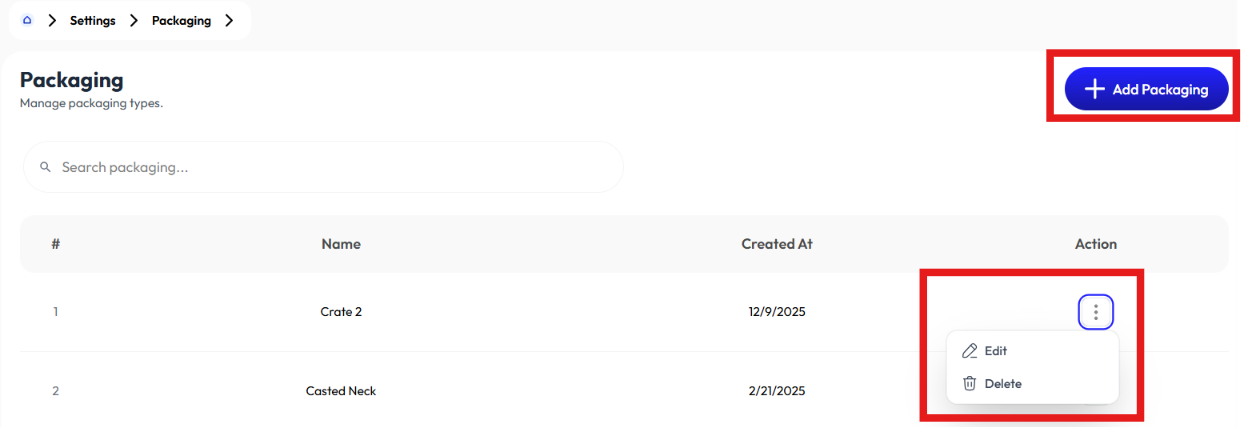Click the plus icon in the Add Packaging button
Screen dimensions: 1241x427
click(1095, 89)
